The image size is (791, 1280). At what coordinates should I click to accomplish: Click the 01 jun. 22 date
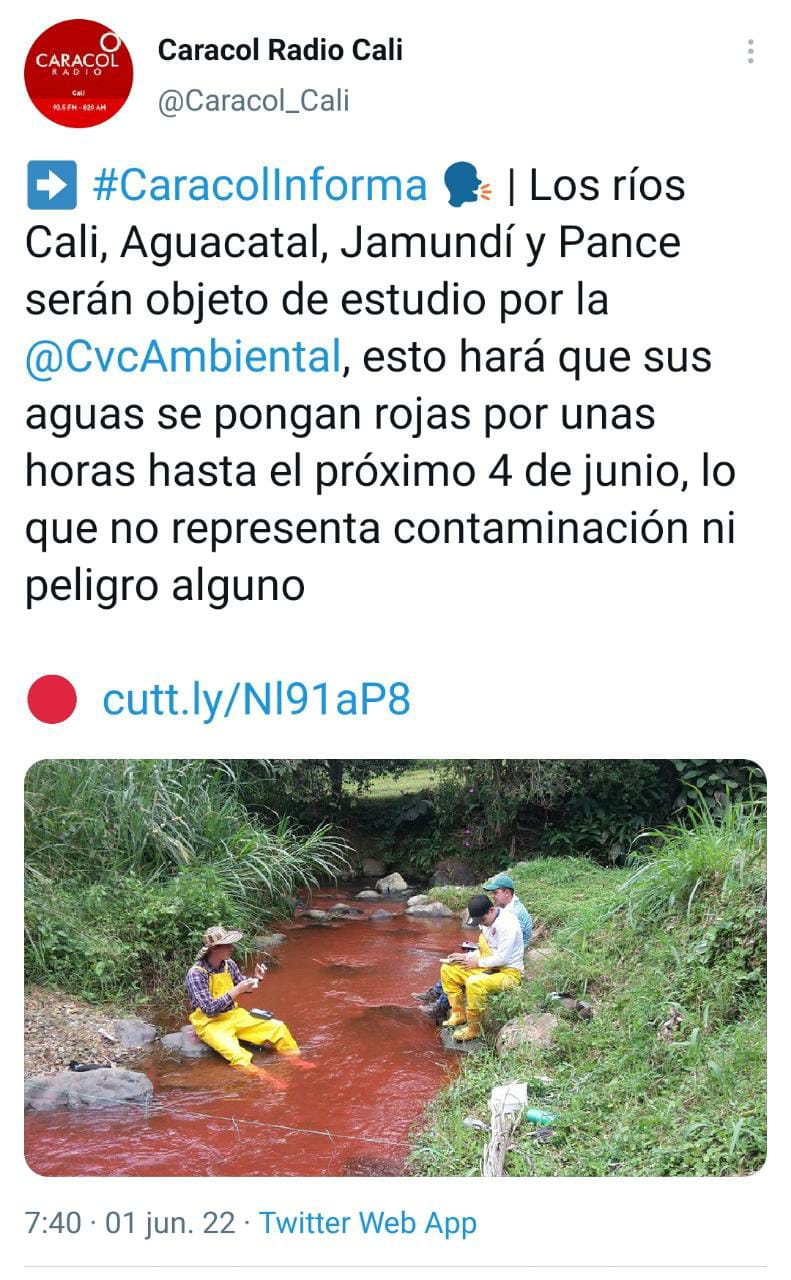[x=171, y=1223]
